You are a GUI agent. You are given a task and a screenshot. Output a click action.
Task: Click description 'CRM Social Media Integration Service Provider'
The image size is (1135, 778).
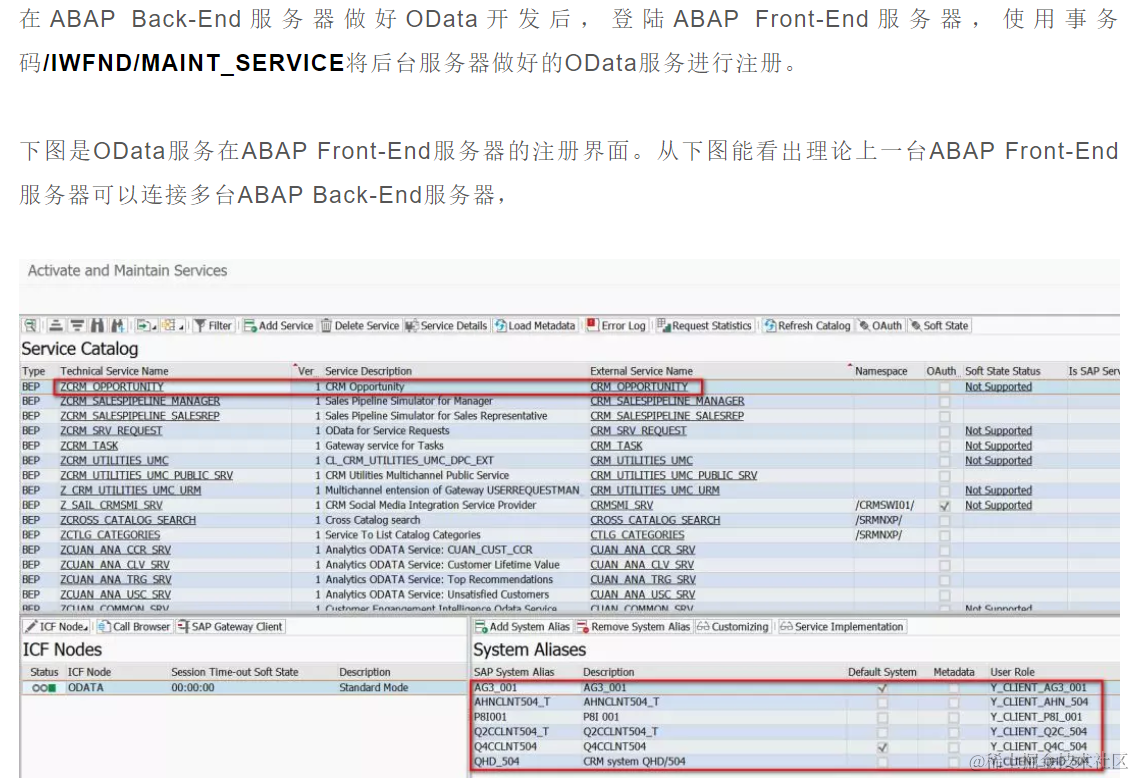point(431,505)
